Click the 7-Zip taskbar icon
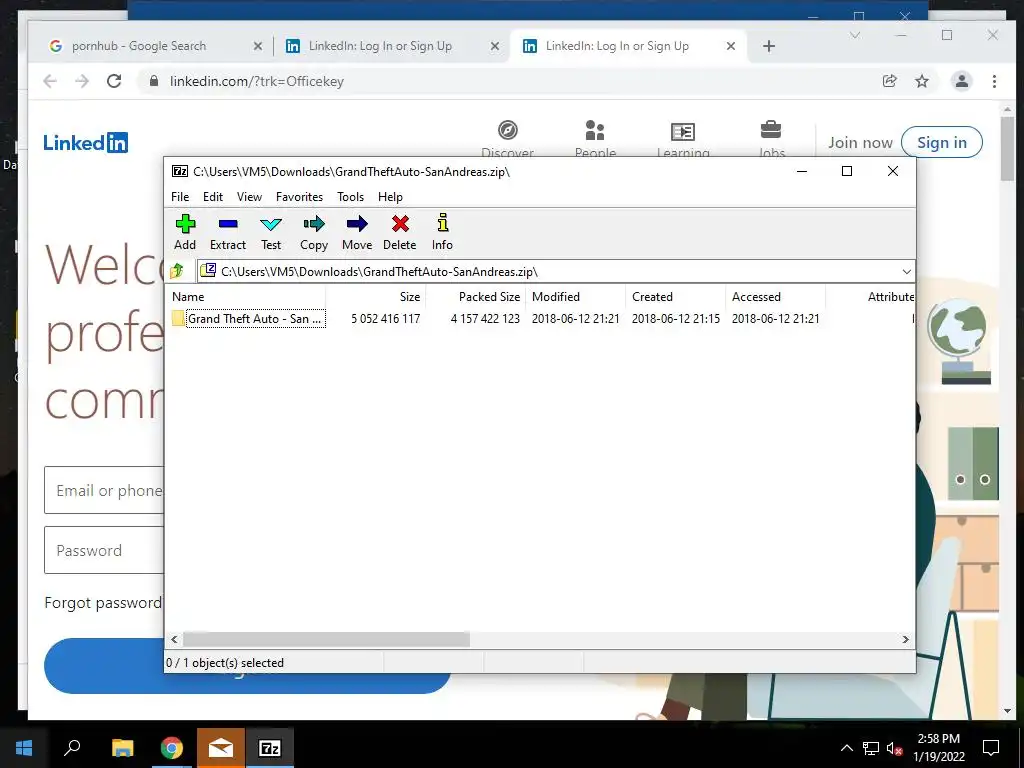Image resolution: width=1024 pixels, height=768 pixels. 270,748
